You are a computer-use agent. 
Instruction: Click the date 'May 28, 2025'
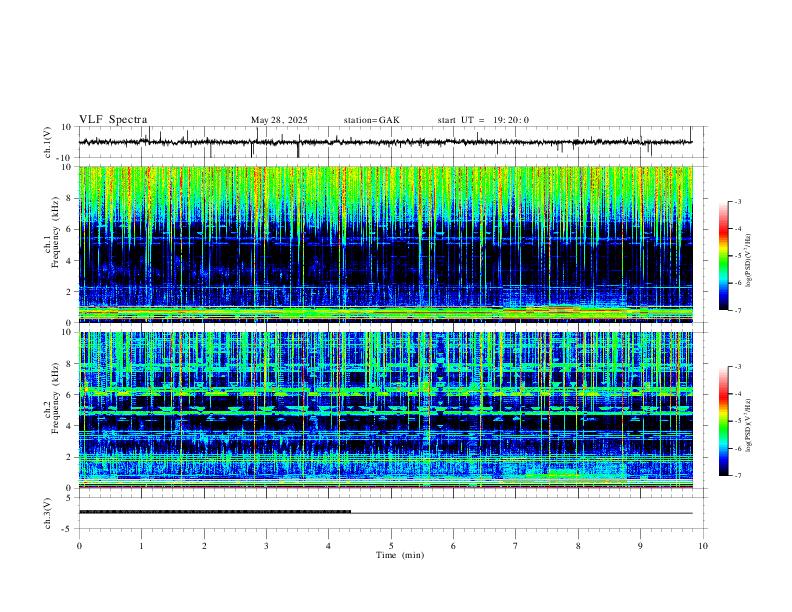tap(279, 120)
